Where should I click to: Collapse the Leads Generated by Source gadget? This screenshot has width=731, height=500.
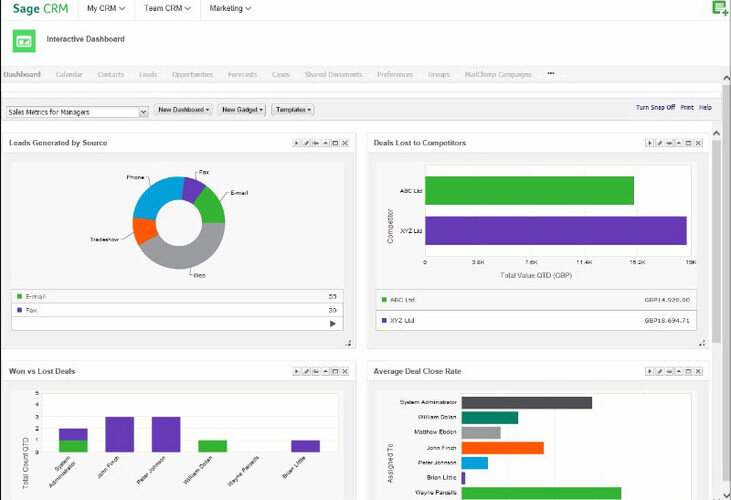click(x=326, y=144)
